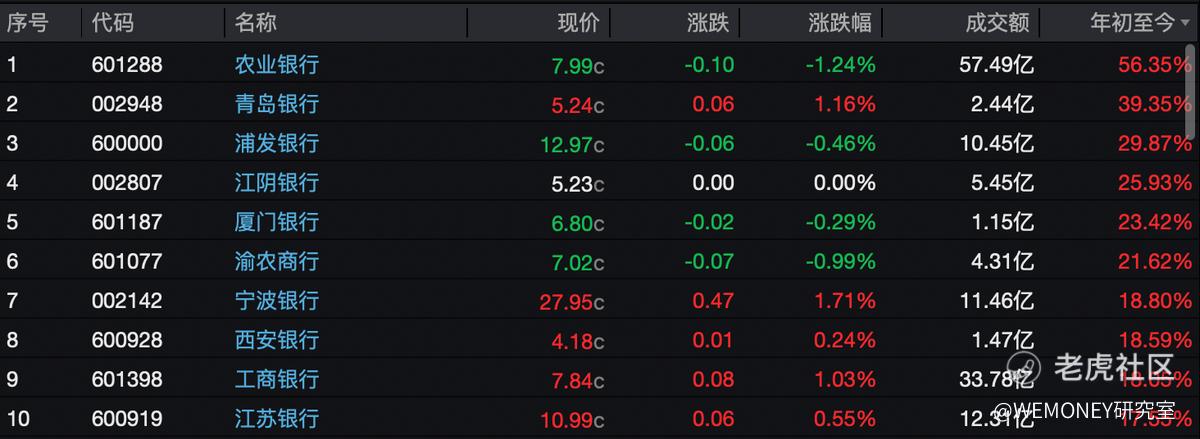Screen dimensions: 1200x439
Task: Click year-to-date value 25.93%
Action: [1156, 183]
